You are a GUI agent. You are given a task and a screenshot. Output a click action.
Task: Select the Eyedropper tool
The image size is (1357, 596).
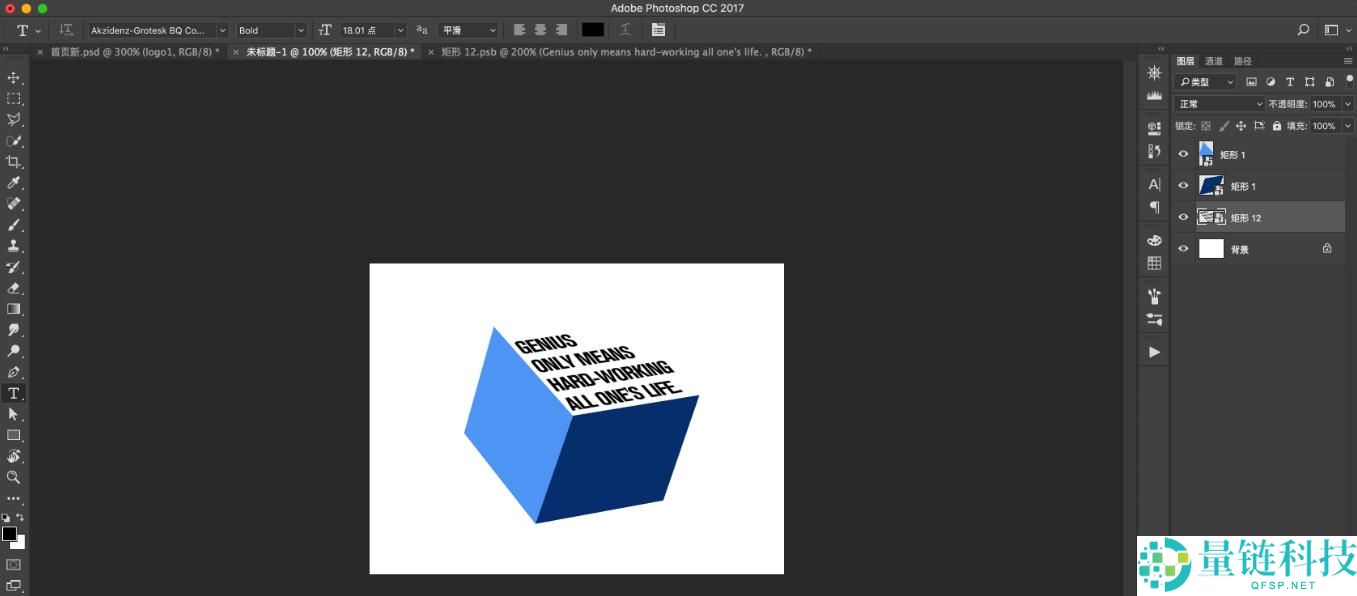pyautogui.click(x=14, y=183)
